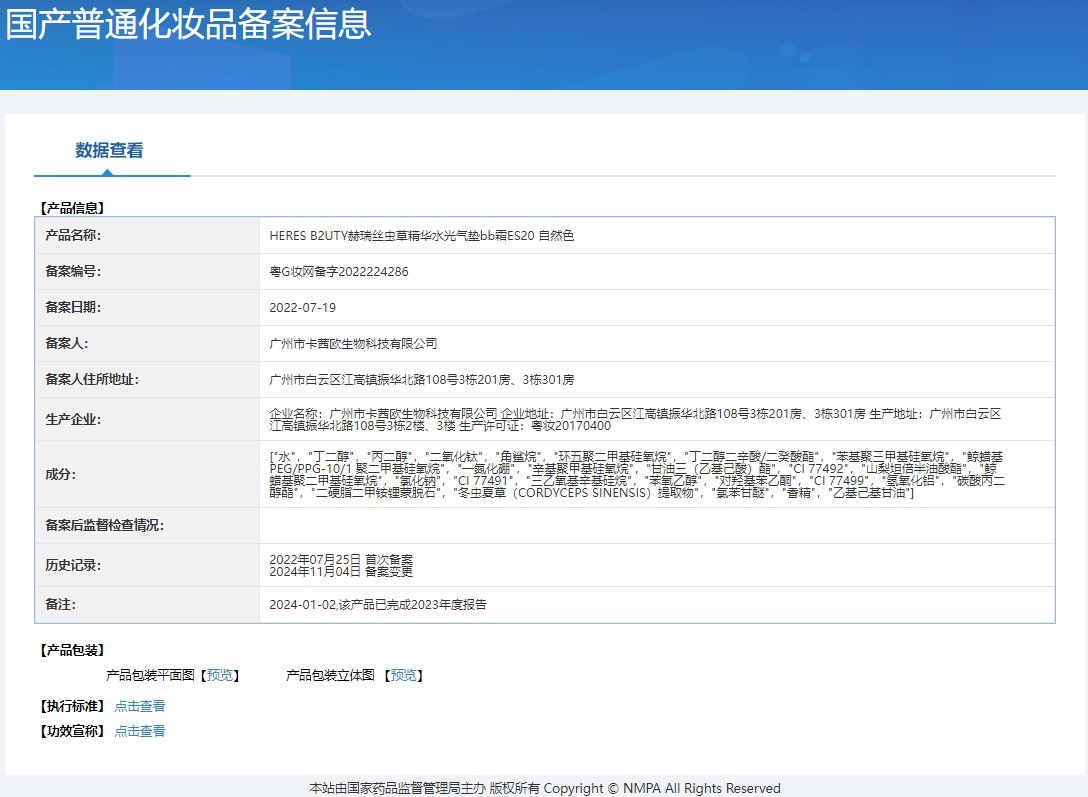Select the 粤G妆网备字2022224286 filing number
This screenshot has height=797, width=1088.
pyautogui.click(x=339, y=272)
